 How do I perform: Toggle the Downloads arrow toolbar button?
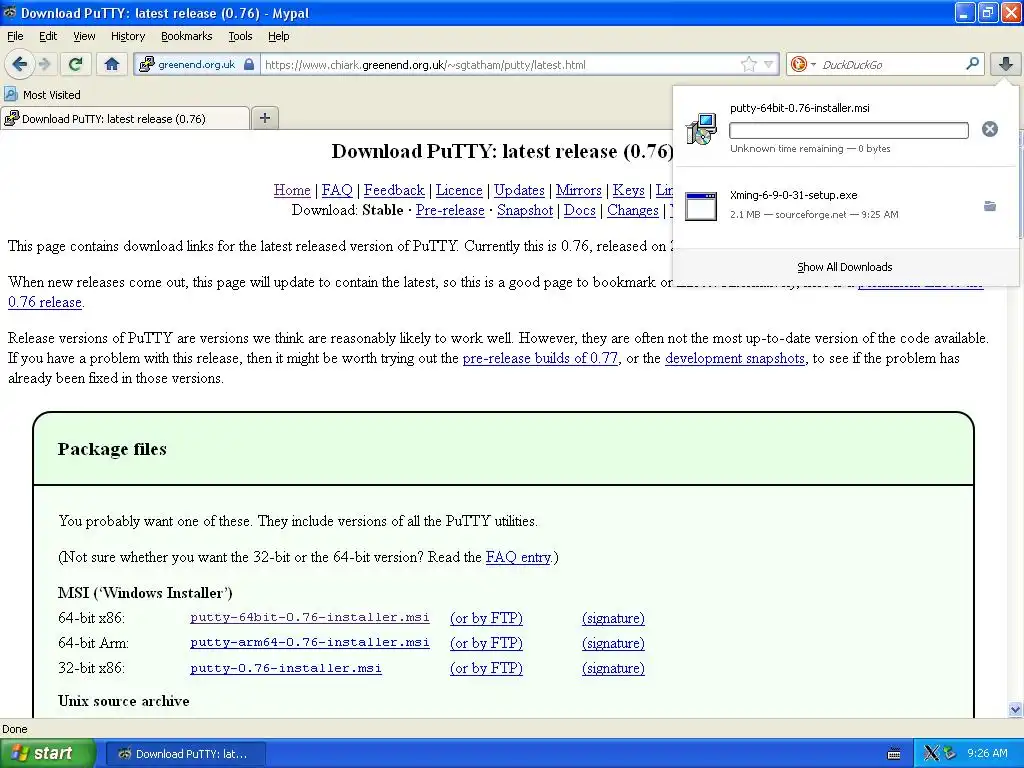coord(1006,64)
